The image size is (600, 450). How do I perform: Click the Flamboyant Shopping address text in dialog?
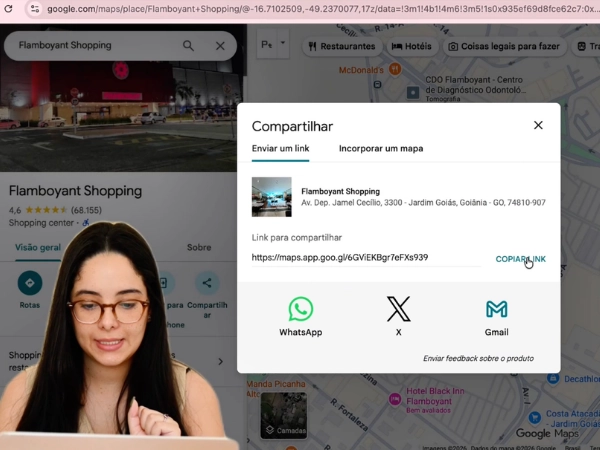(x=423, y=202)
